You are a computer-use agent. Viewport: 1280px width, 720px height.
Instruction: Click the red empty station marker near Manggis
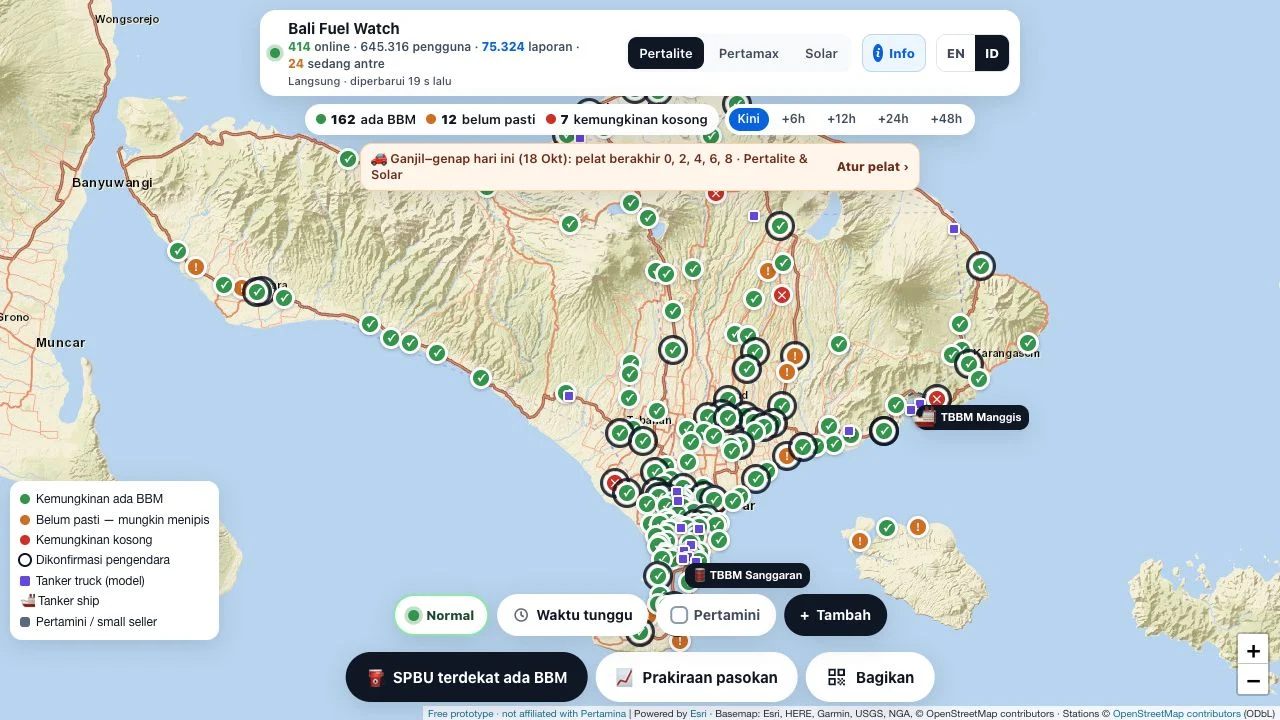[937, 399]
